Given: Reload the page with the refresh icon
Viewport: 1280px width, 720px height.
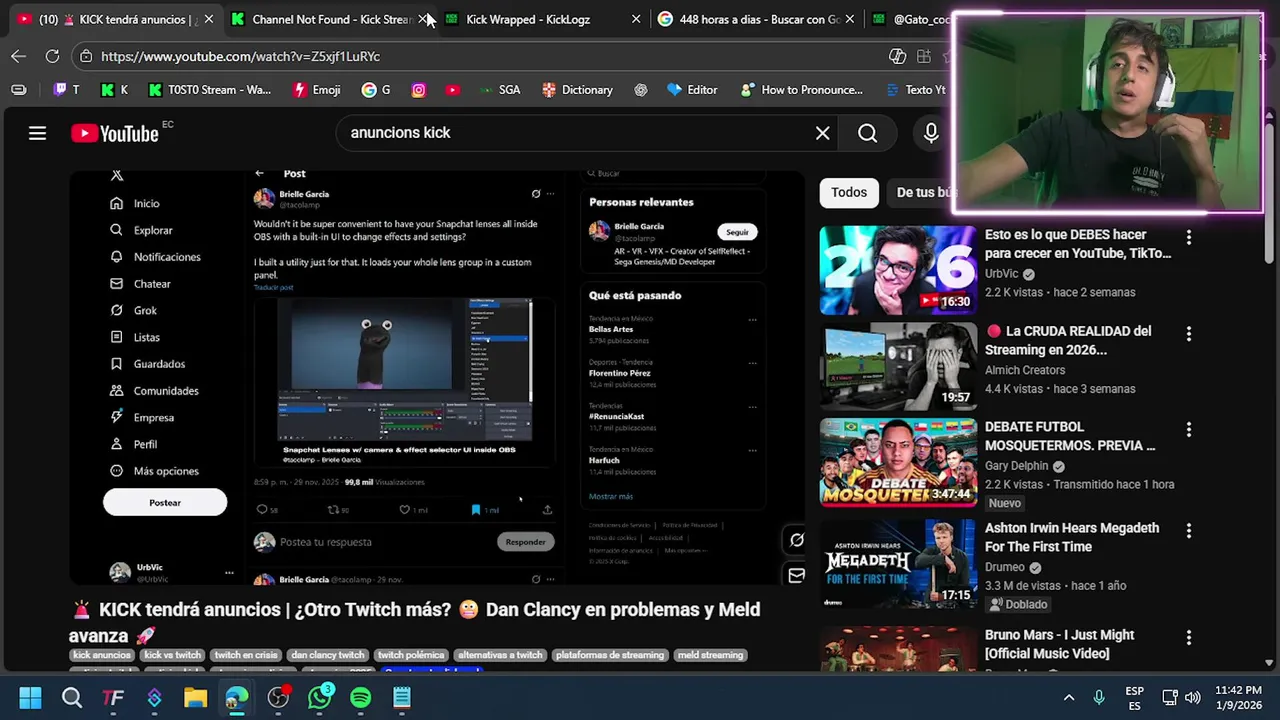Looking at the screenshot, I should pyautogui.click(x=52, y=57).
